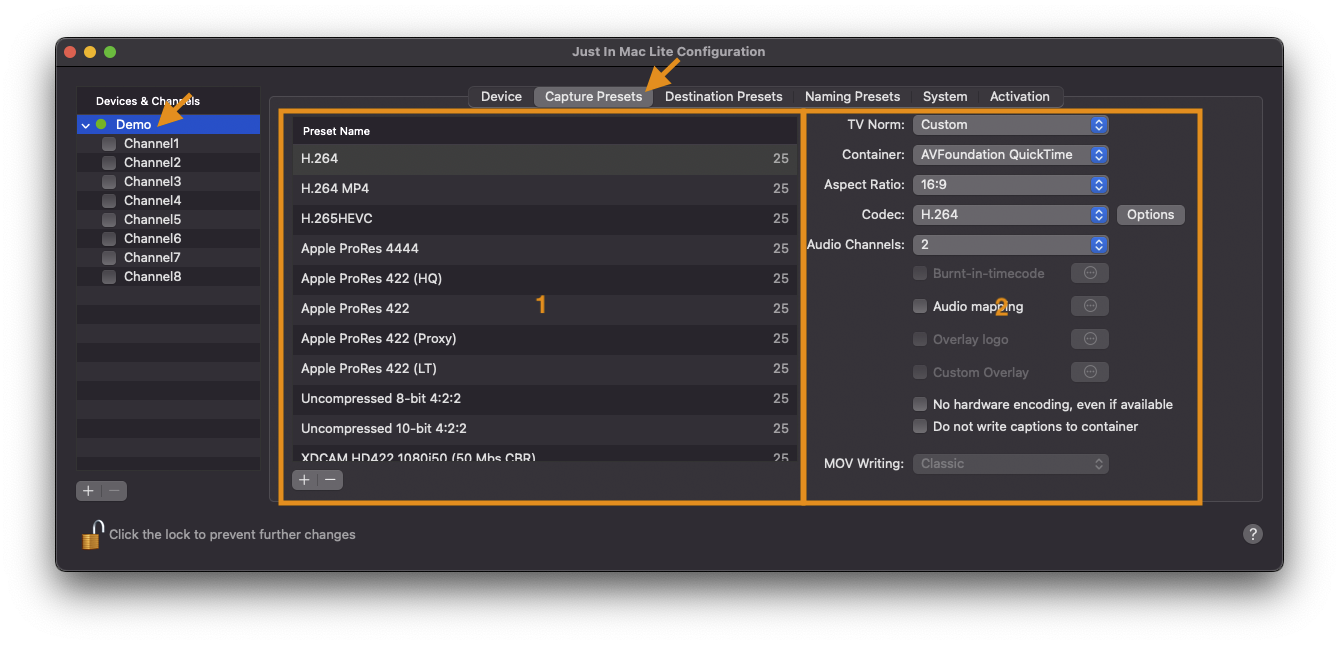
Task: Open the MOV Writing dropdown
Action: [x=1010, y=464]
